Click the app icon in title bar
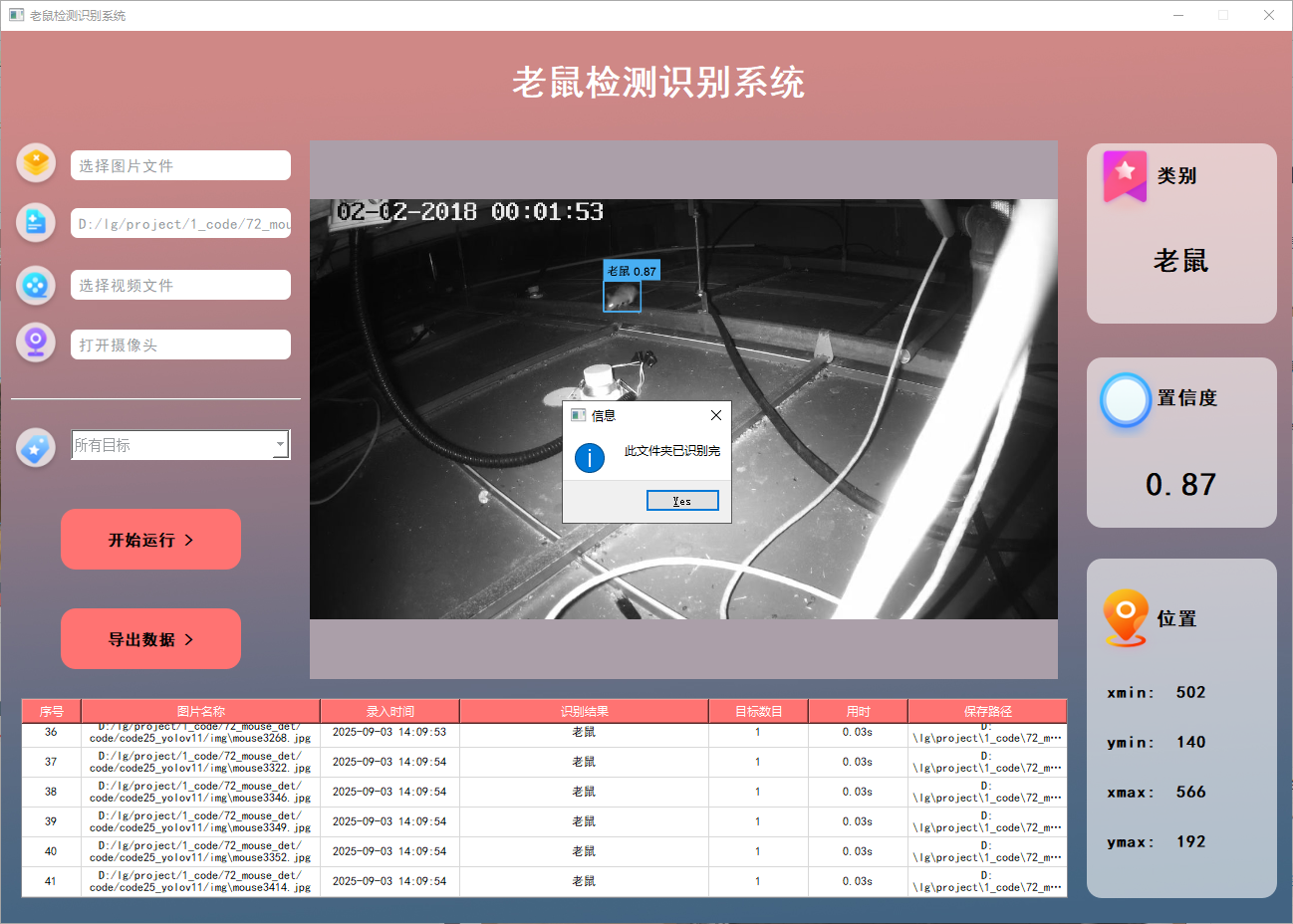 pos(16,15)
